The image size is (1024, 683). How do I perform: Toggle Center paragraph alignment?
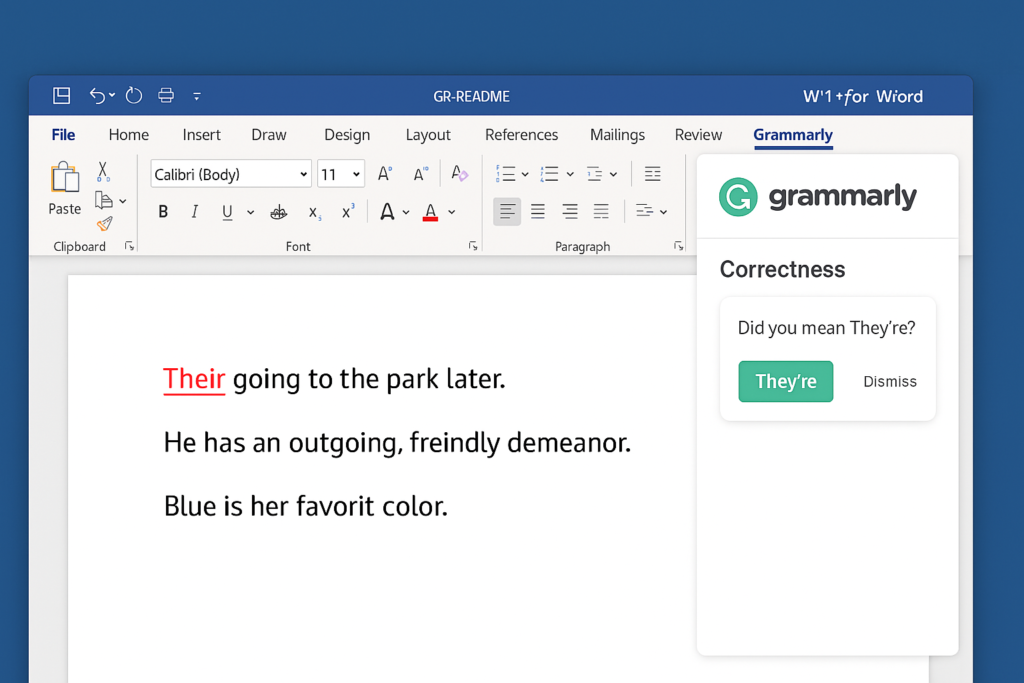(537, 211)
